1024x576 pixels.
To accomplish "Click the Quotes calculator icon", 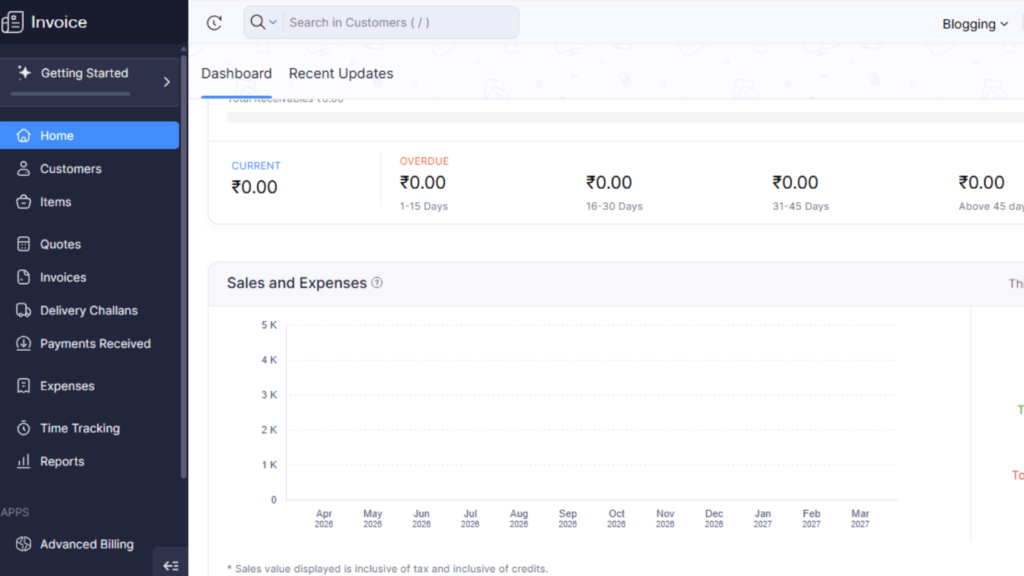I will tap(24, 244).
